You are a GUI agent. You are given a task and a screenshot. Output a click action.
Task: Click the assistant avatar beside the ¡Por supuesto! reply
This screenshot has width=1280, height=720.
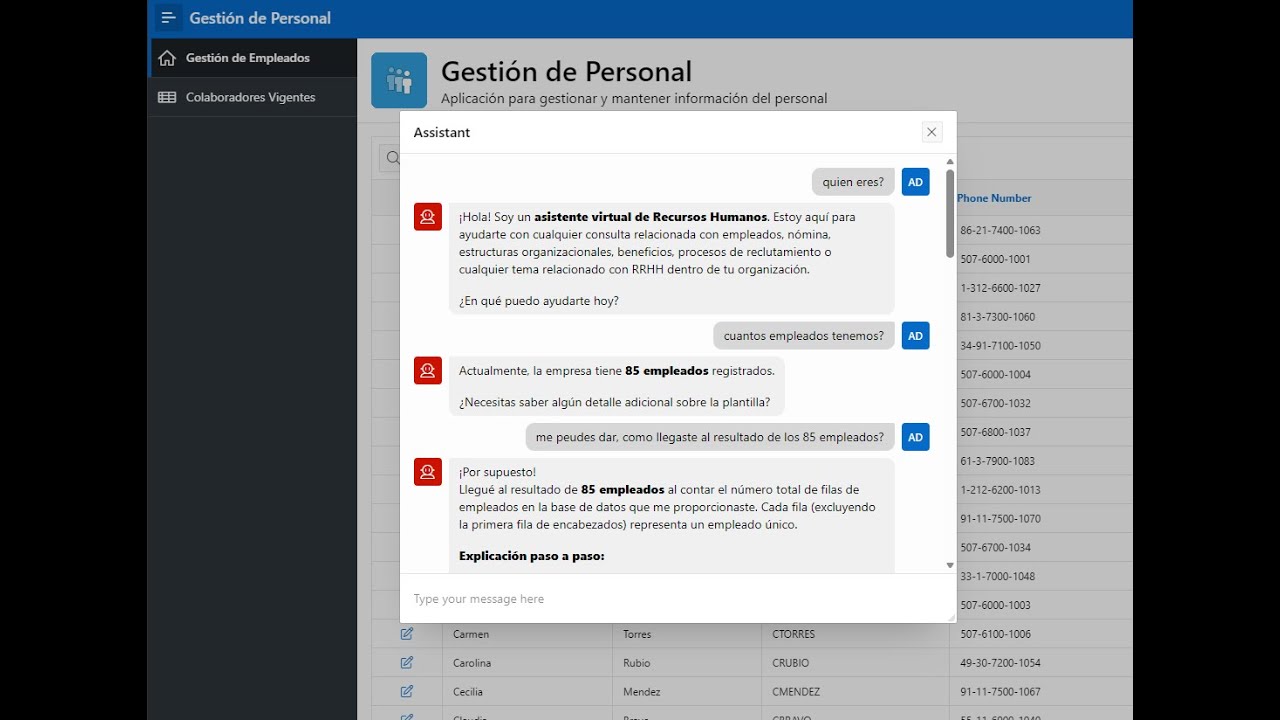pyautogui.click(x=428, y=472)
